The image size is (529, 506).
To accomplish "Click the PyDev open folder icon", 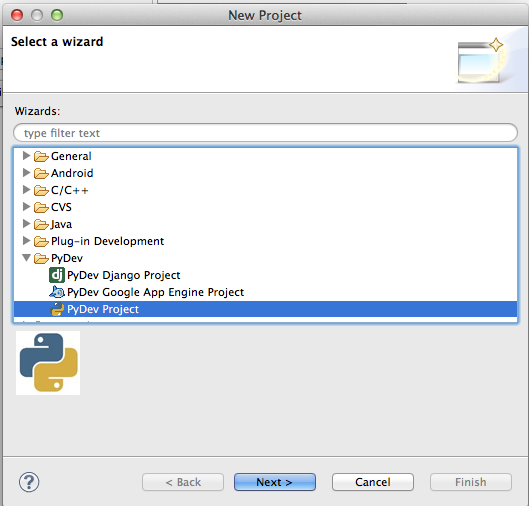I will pyautogui.click(x=41, y=258).
